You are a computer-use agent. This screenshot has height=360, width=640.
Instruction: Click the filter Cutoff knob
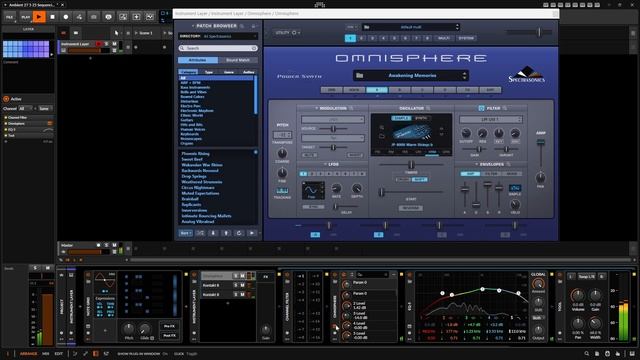click(x=466, y=133)
